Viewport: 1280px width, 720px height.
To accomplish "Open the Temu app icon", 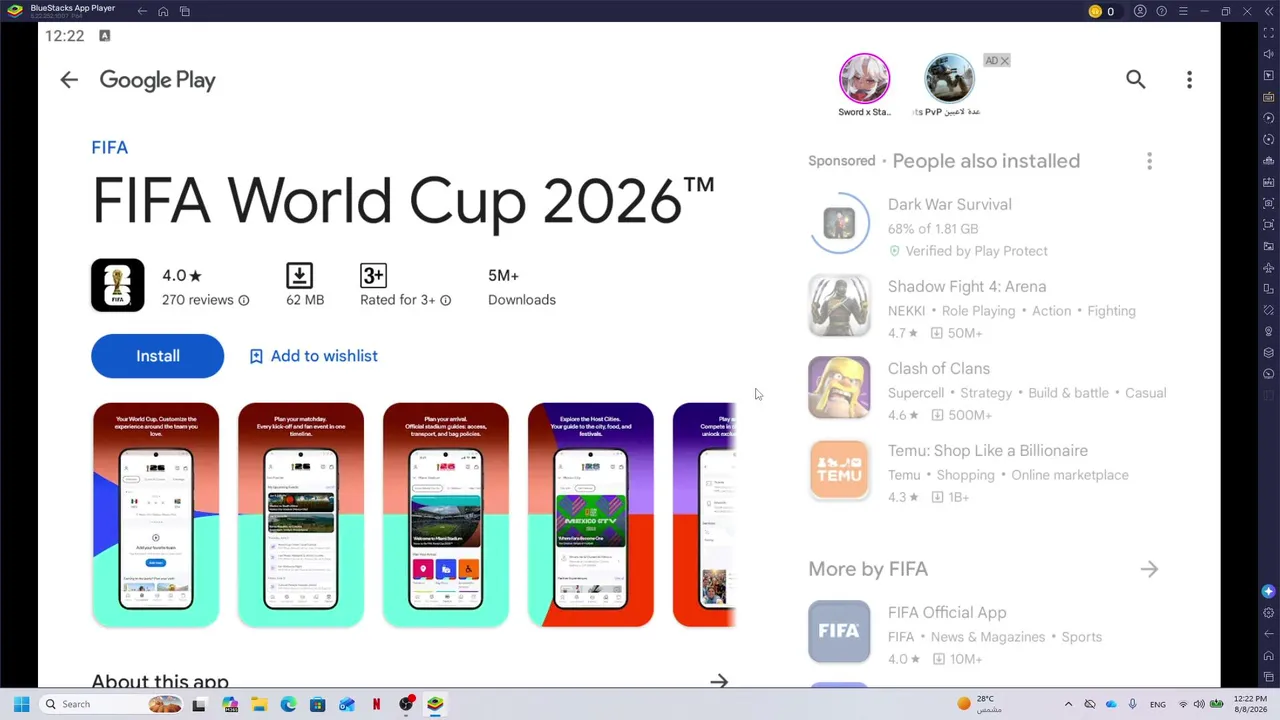I will 839,469.
